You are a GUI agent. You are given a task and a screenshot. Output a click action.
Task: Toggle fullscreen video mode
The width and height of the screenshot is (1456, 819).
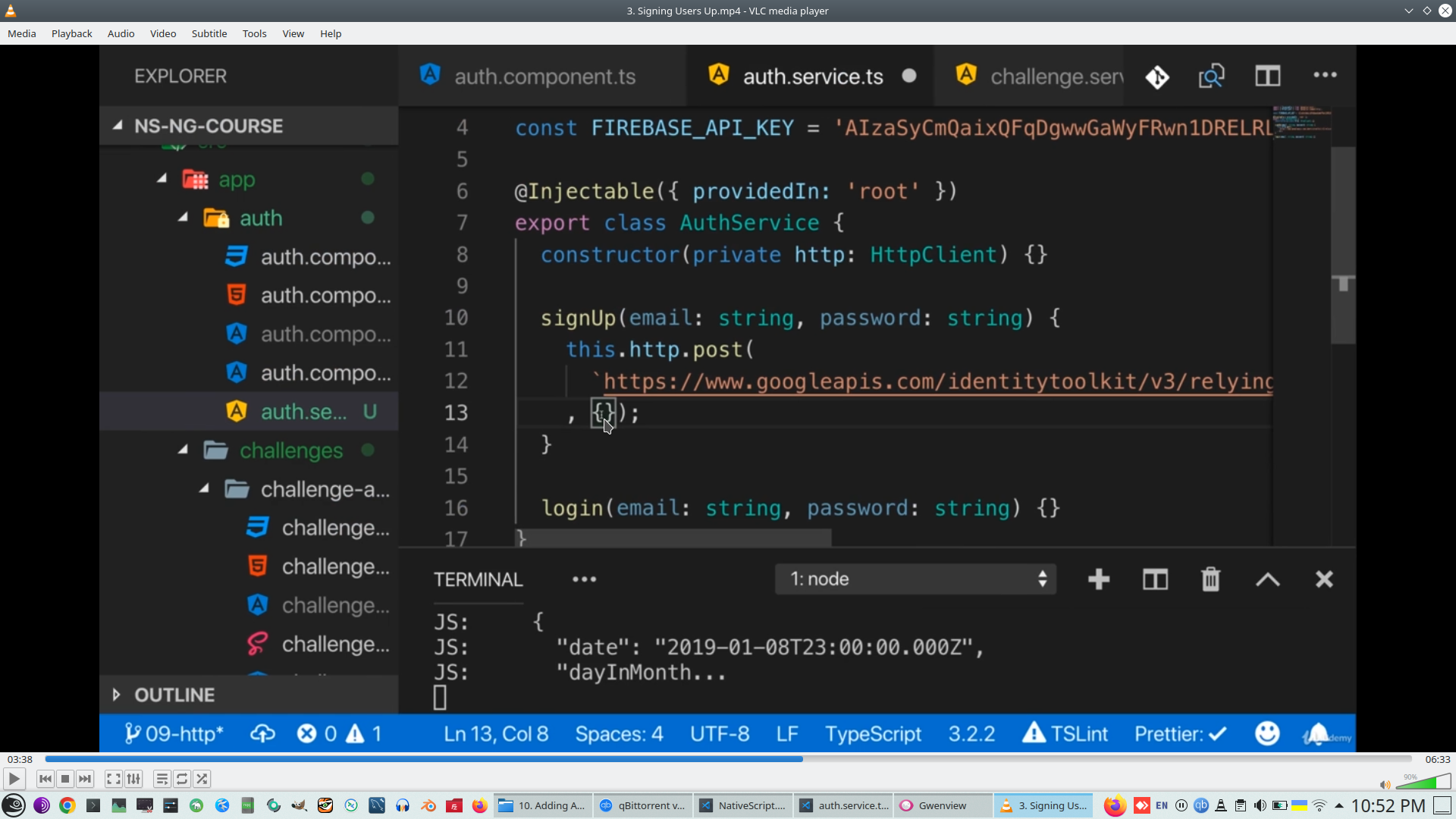click(113, 779)
